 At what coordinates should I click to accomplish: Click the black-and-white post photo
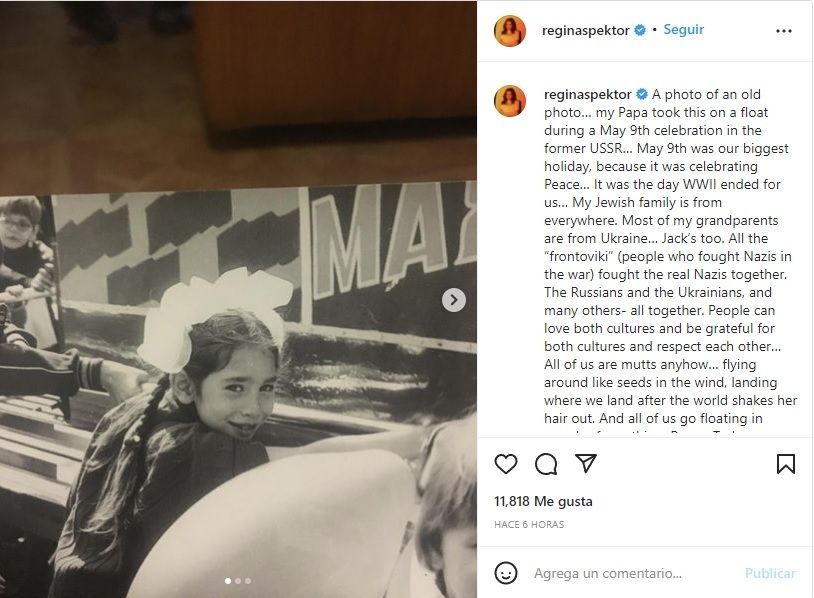(x=240, y=380)
